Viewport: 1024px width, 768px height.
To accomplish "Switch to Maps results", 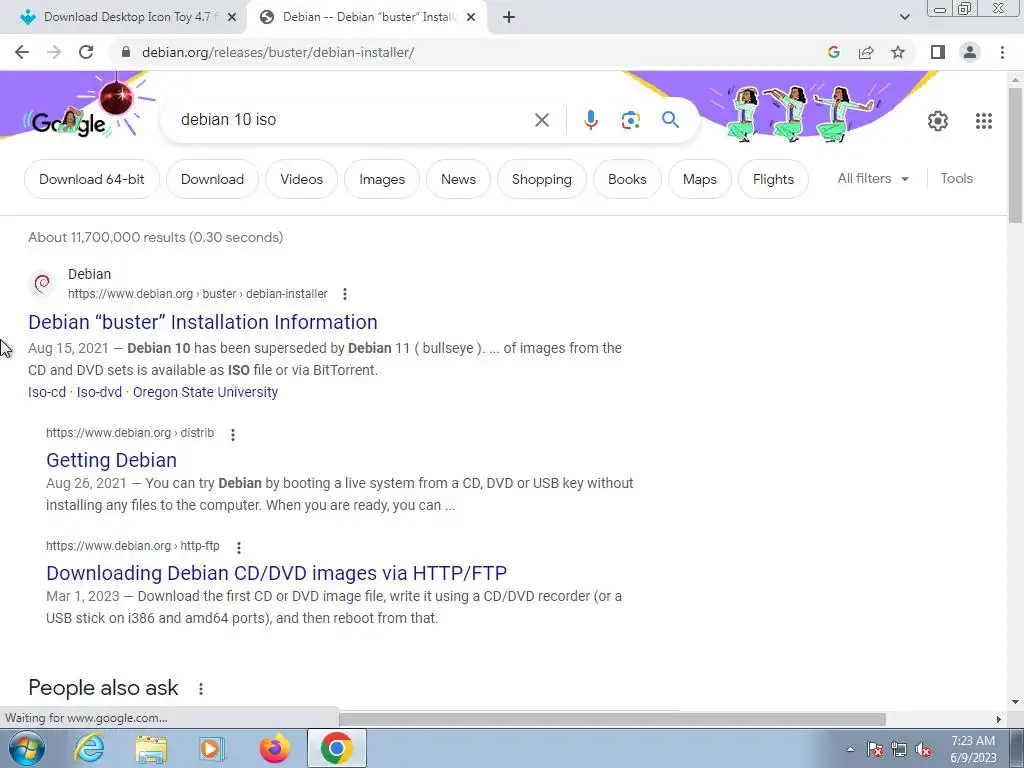I will (699, 179).
